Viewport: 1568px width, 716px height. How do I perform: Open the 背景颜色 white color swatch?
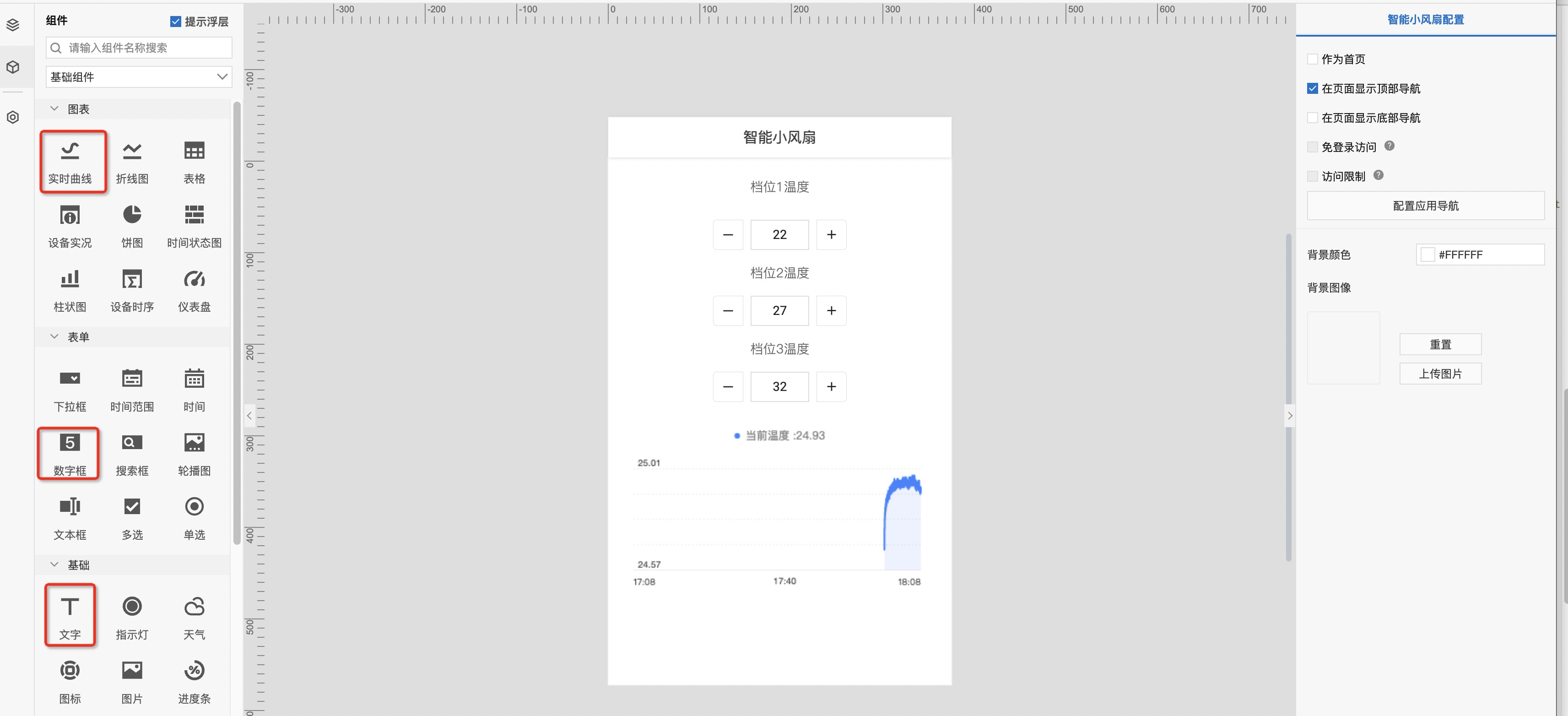(1427, 255)
